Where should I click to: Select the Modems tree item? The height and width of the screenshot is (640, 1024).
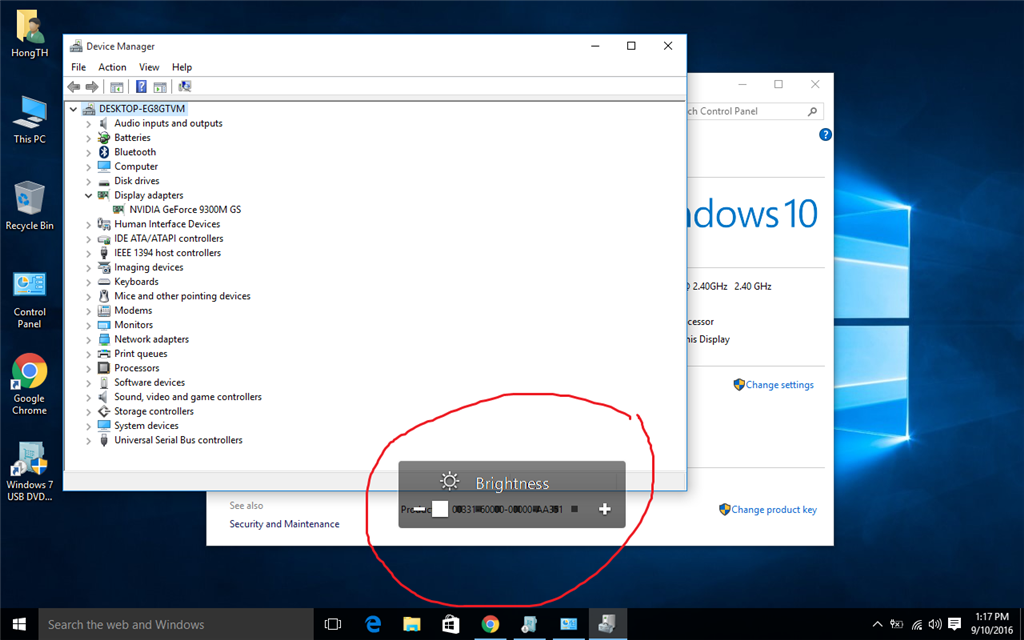(x=133, y=310)
